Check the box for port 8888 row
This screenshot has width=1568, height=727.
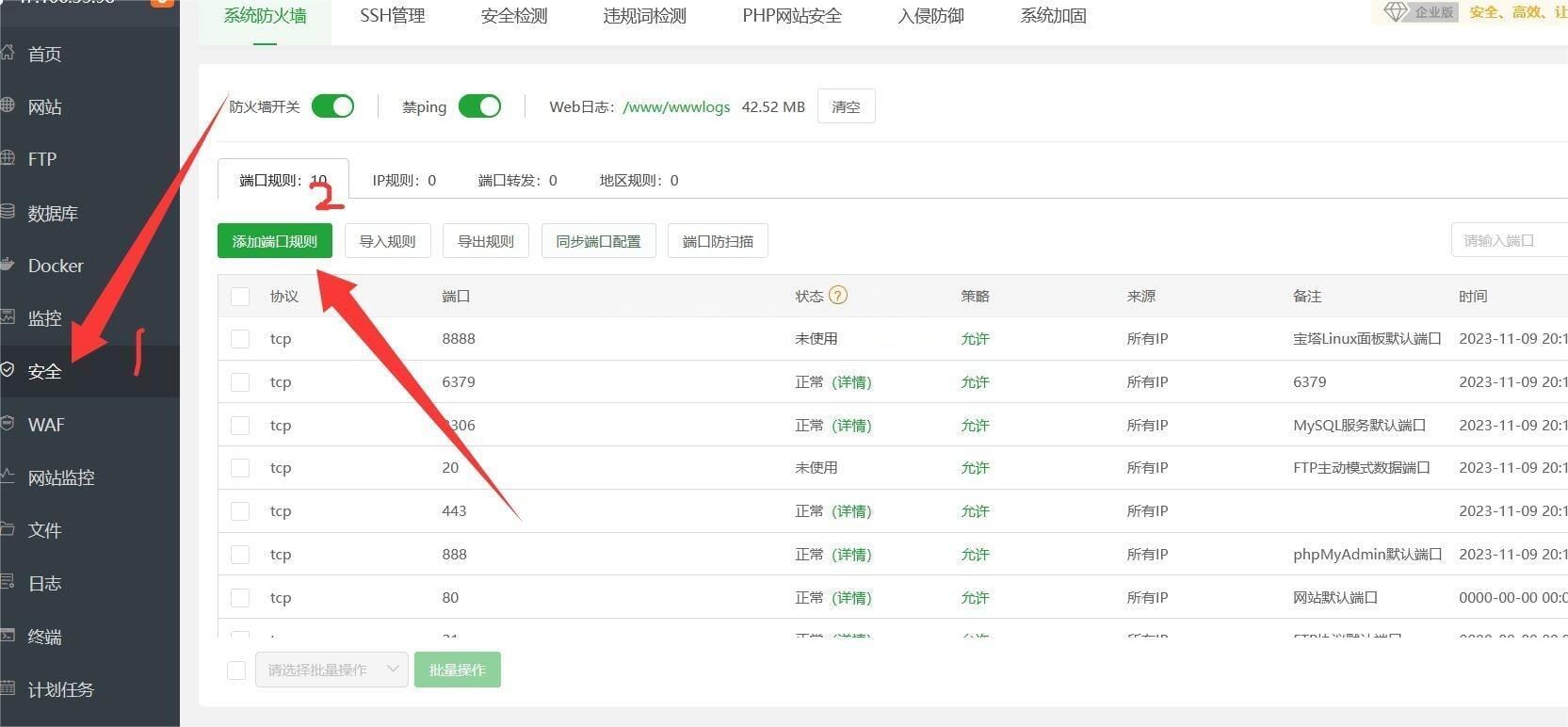pyautogui.click(x=240, y=339)
